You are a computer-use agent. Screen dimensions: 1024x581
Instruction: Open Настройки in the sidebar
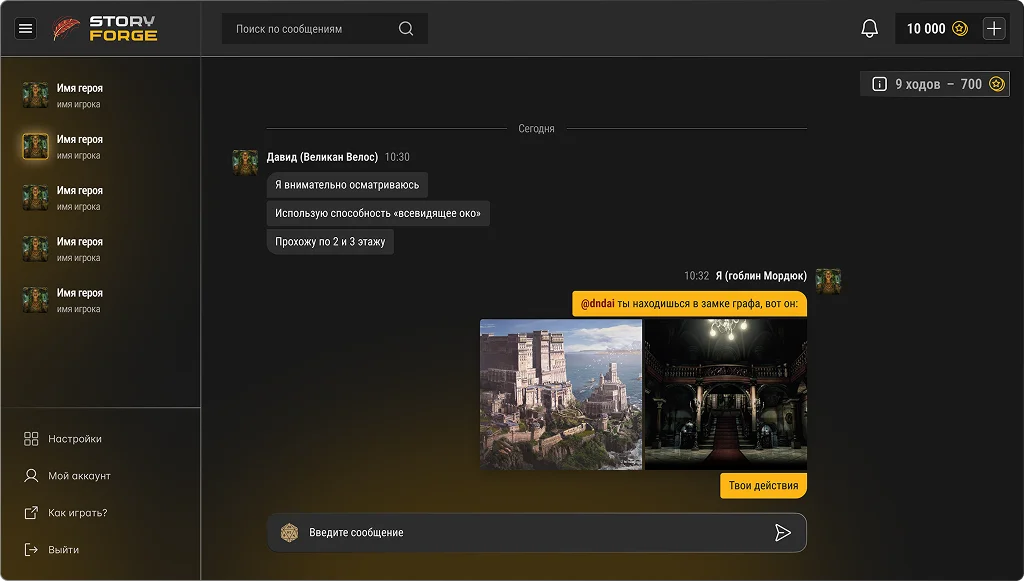(74, 439)
